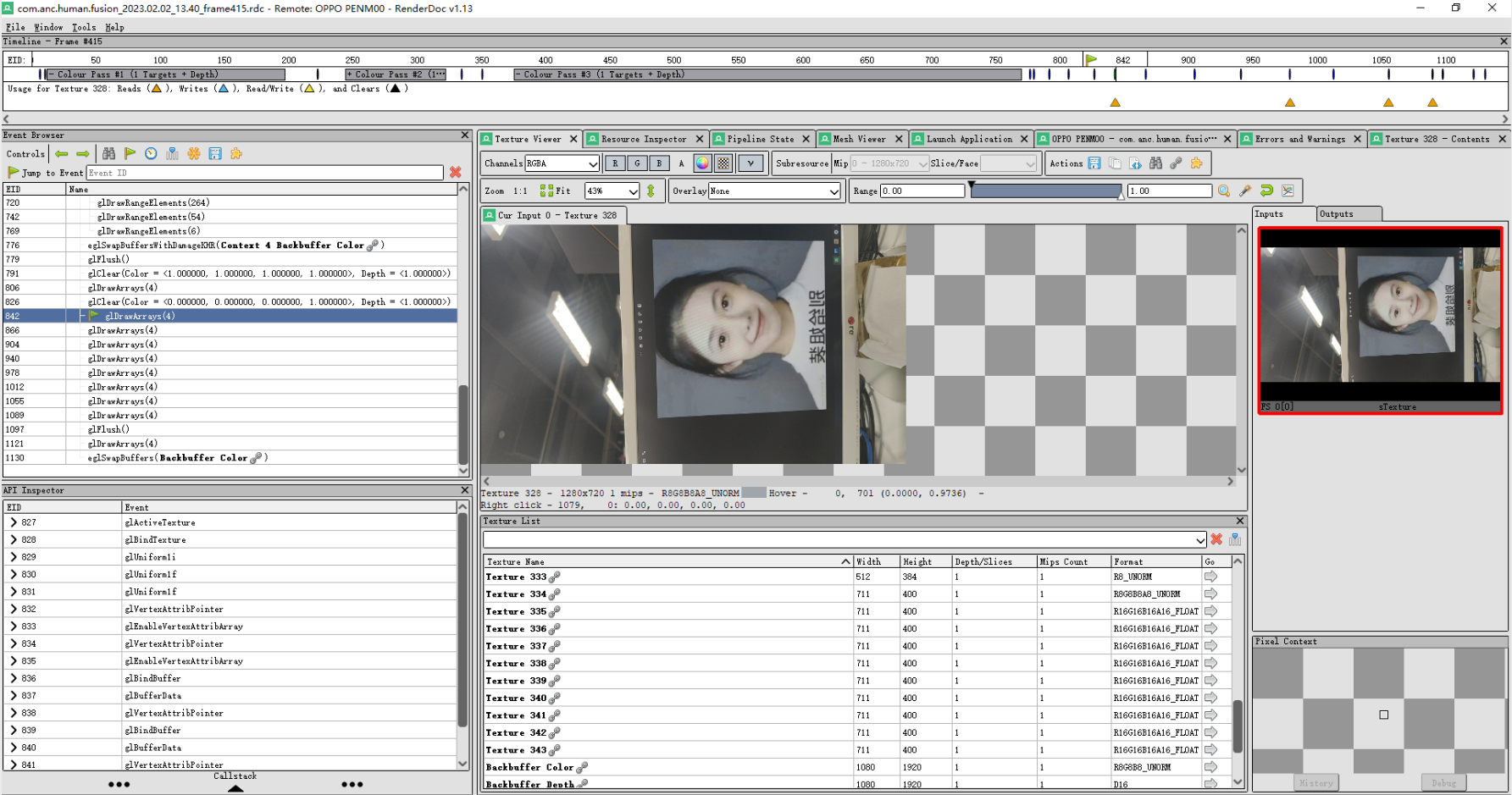Click the column chart icon in Event Browser

click(172, 153)
